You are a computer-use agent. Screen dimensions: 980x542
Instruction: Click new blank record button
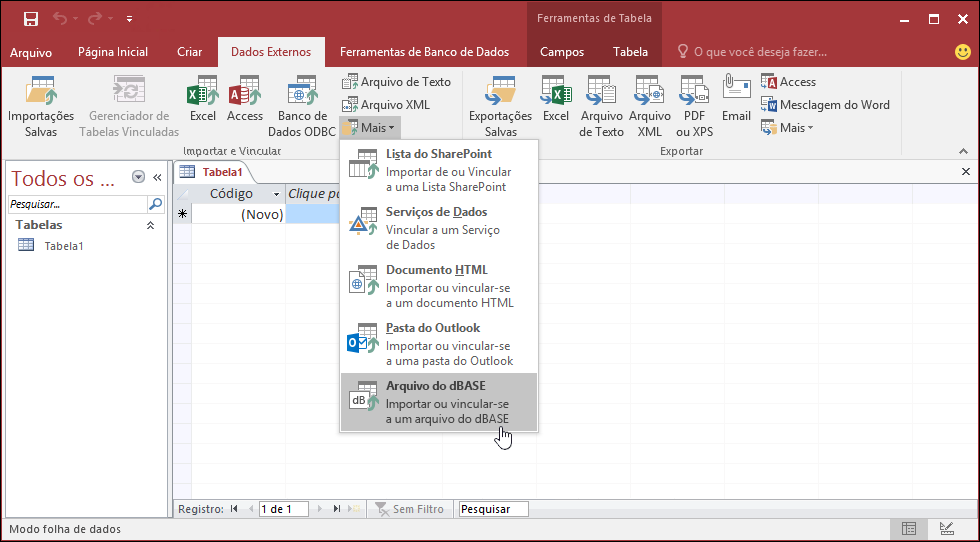click(x=355, y=509)
